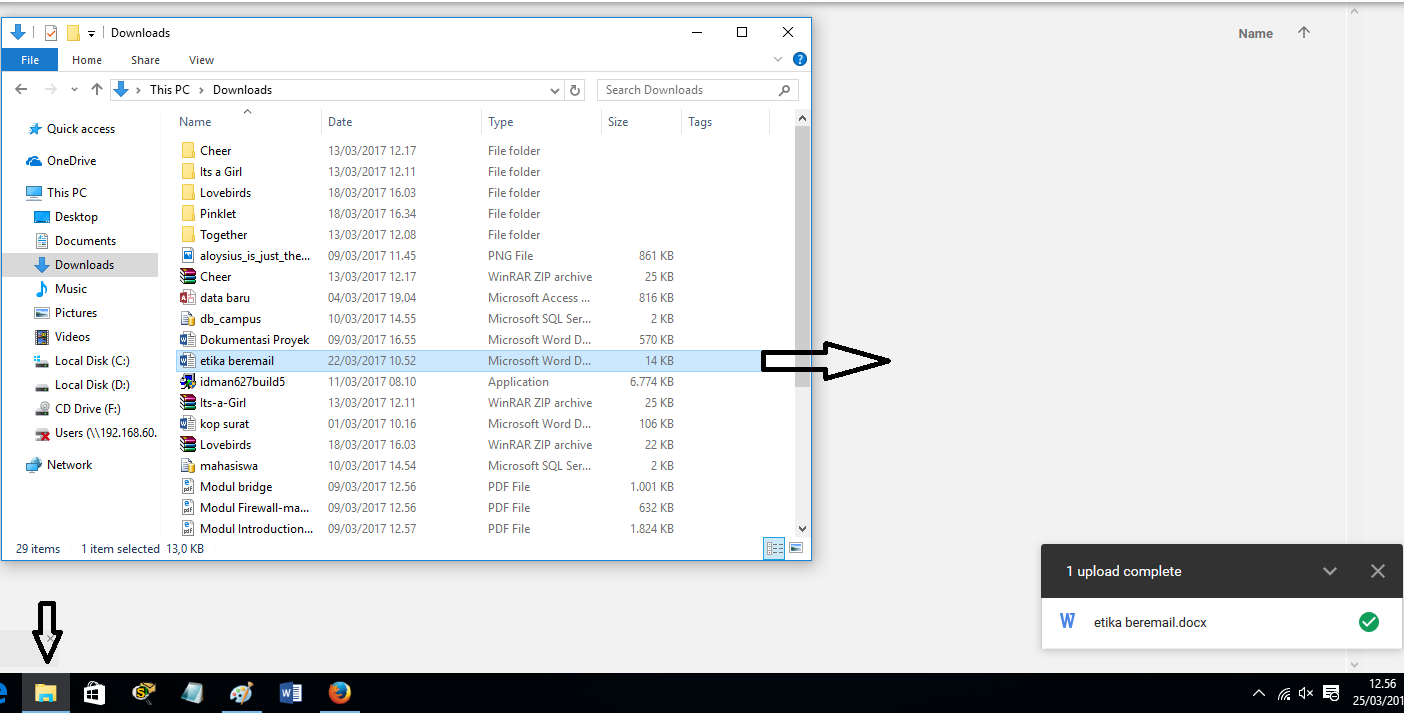Screen dimensions: 1404x713
Task: Dismiss the upload complete notification
Action: point(1378,572)
